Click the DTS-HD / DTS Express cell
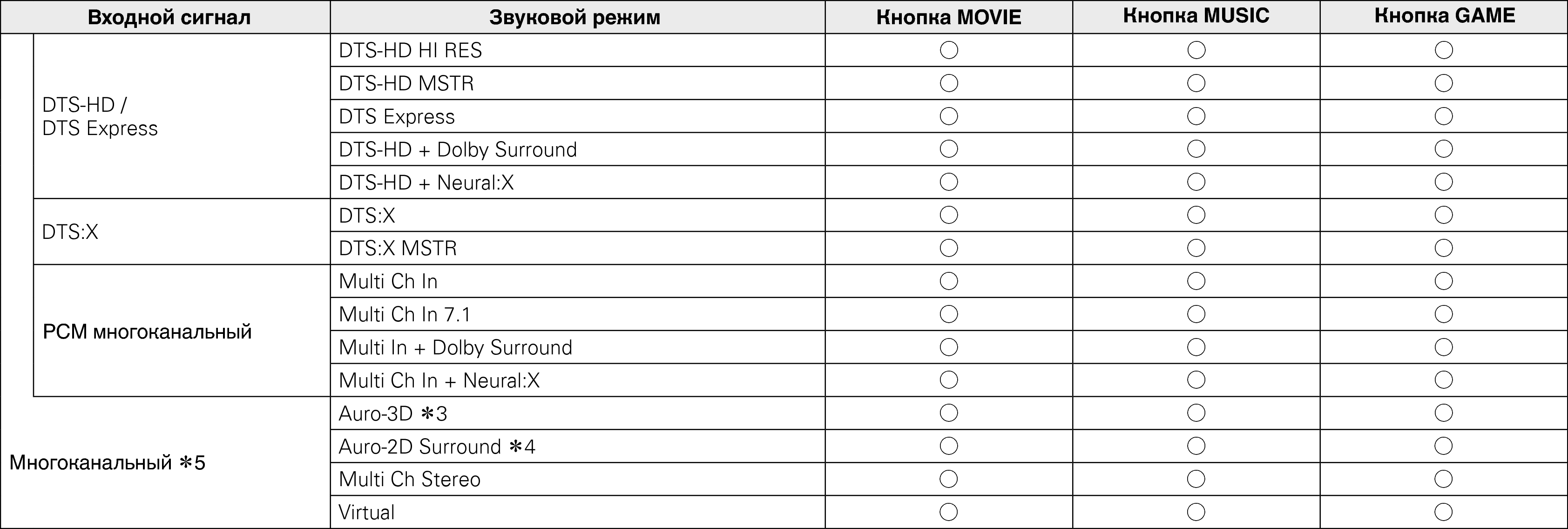Viewport: 1568px width, 529px height. (x=100, y=117)
